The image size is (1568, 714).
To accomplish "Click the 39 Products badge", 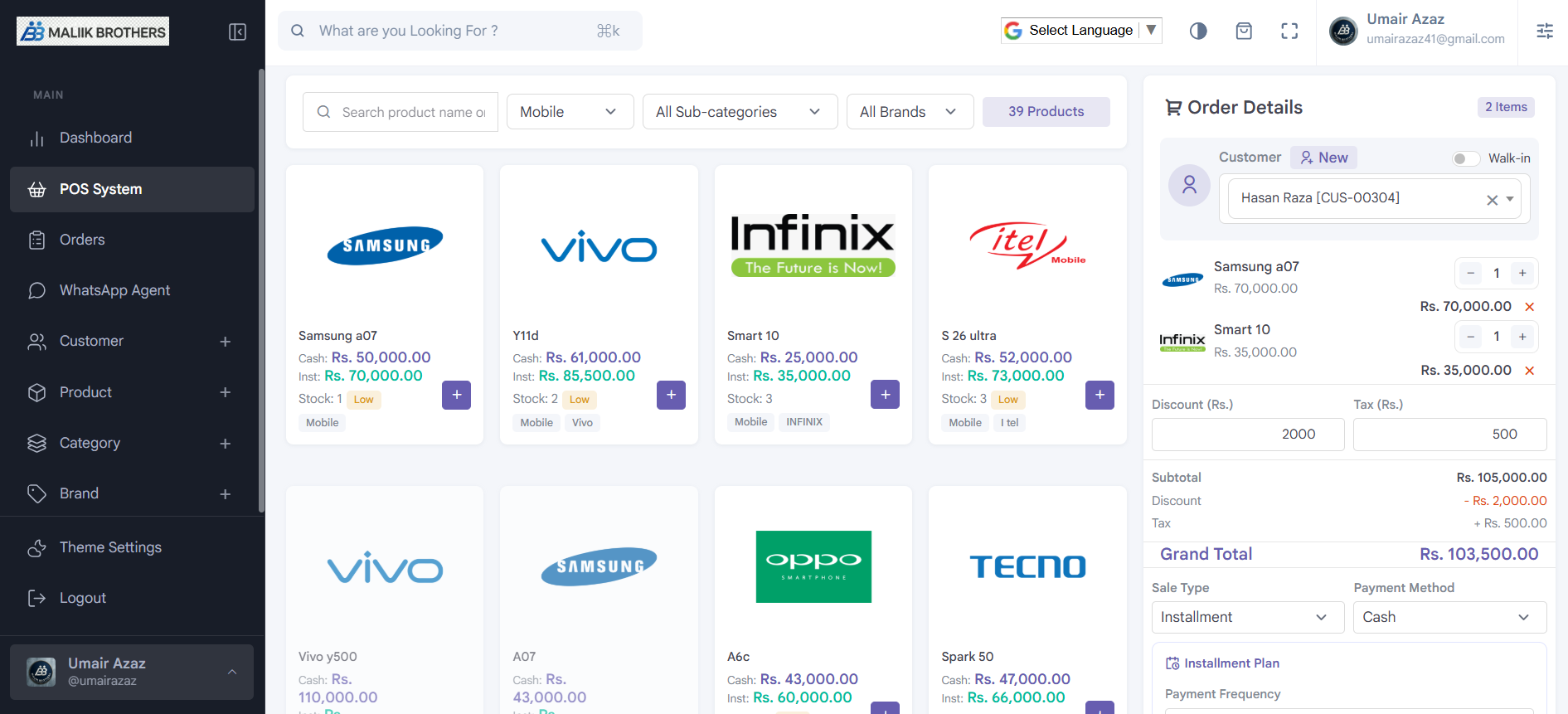I will click(1046, 112).
